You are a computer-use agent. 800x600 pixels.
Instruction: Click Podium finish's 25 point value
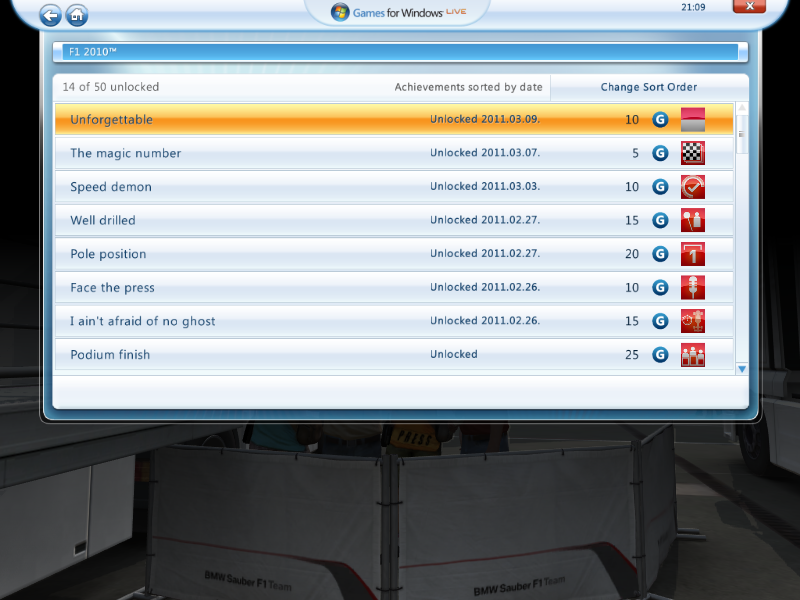point(632,355)
